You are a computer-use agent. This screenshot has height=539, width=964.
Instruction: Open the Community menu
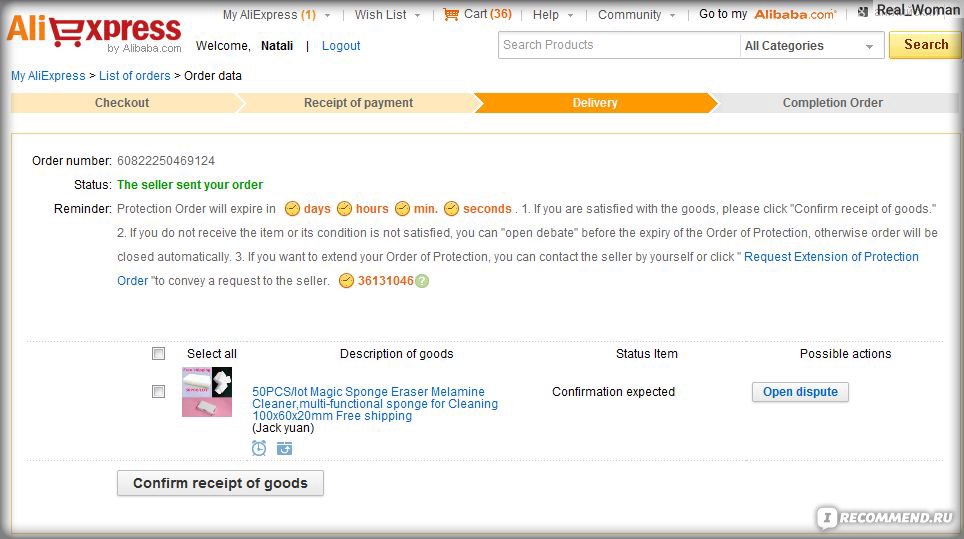coord(636,15)
